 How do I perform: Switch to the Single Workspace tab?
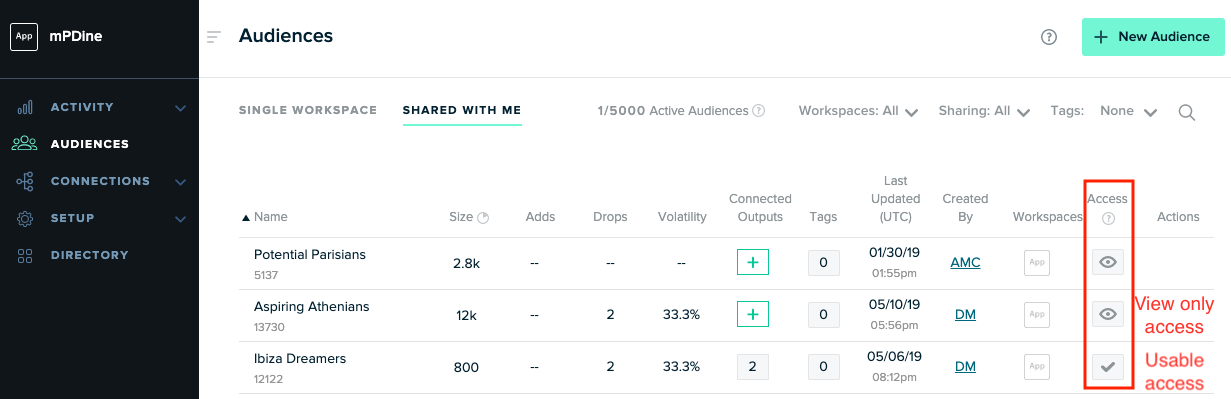(x=308, y=110)
